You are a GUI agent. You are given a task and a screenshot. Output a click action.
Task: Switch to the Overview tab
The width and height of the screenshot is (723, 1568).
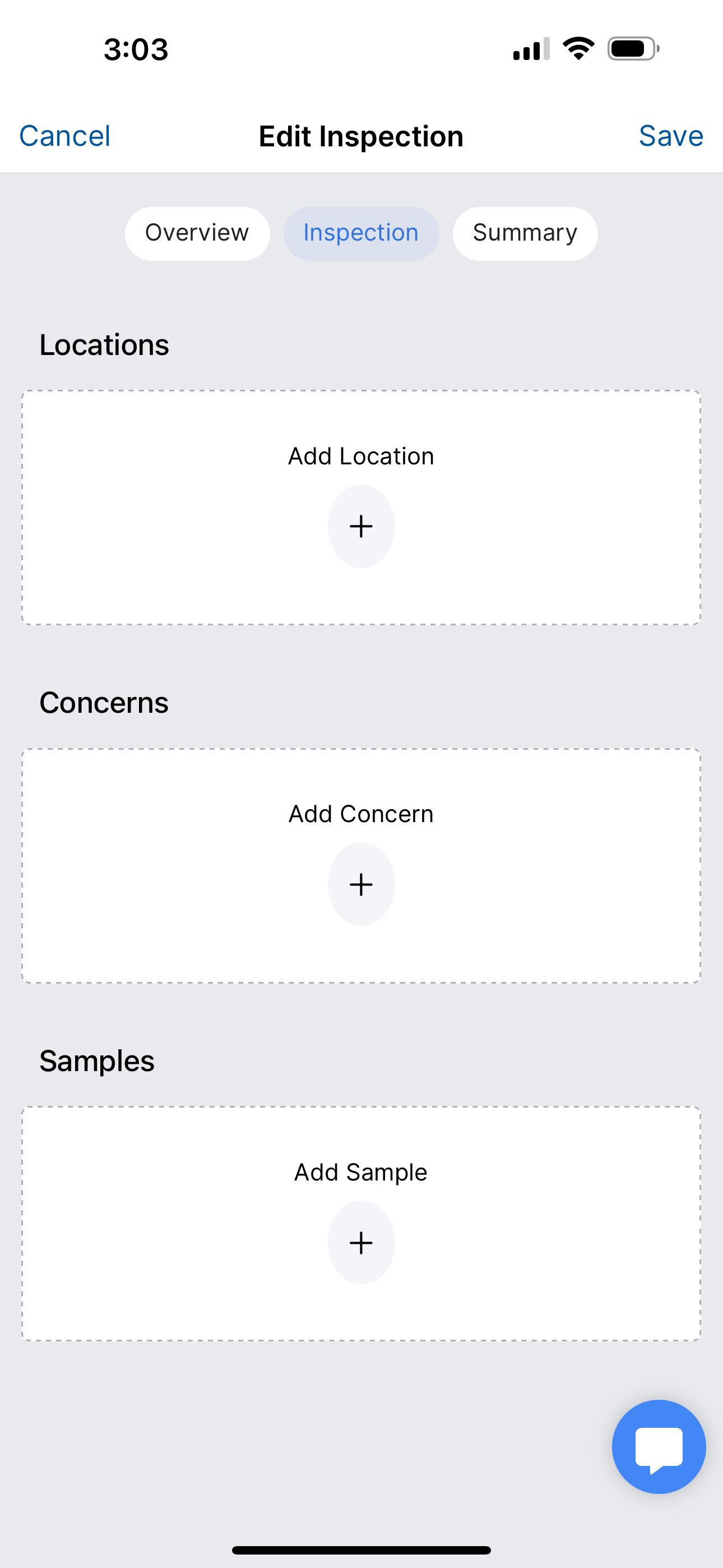click(x=197, y=233)
